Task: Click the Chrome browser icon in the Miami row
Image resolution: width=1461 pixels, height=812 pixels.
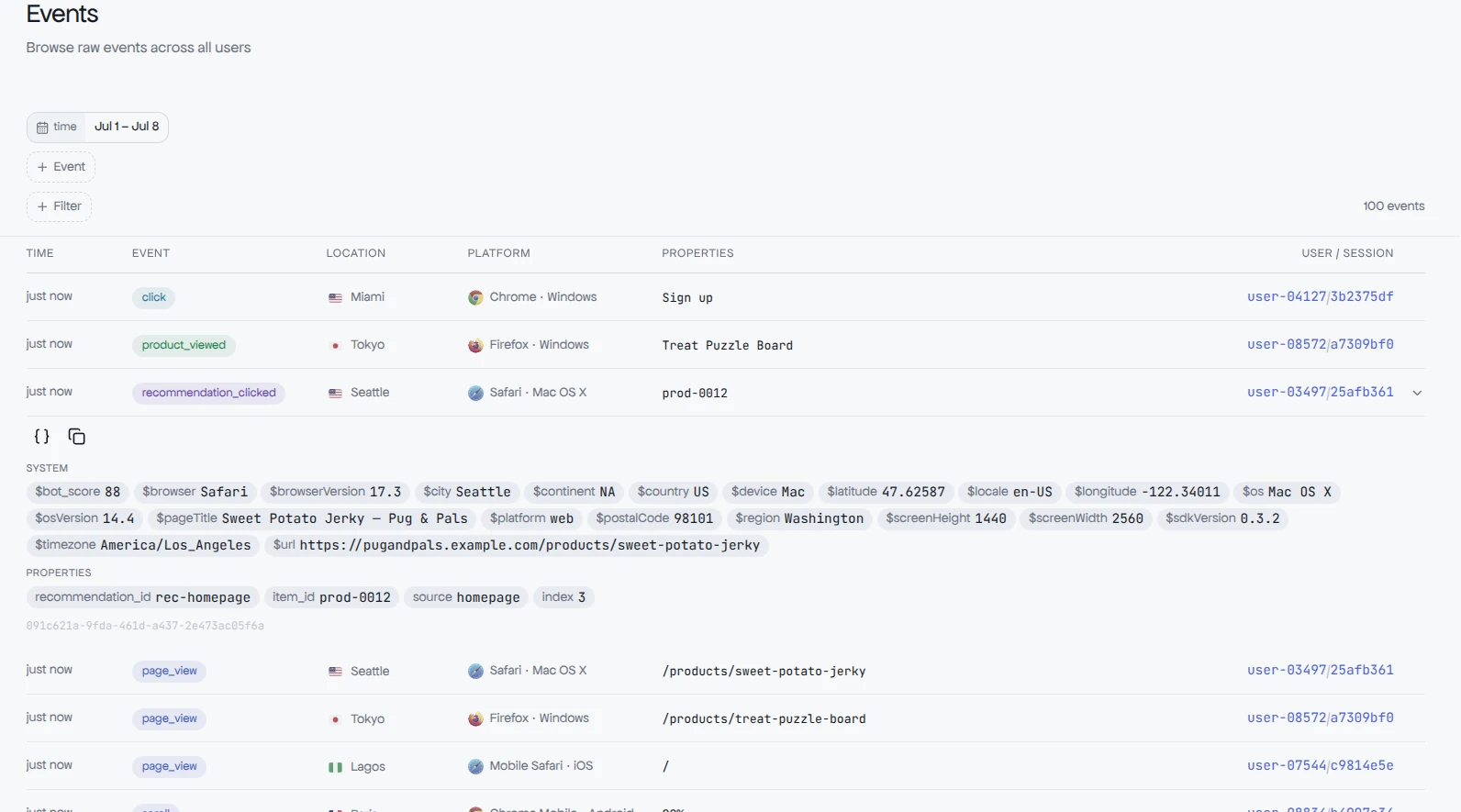Action: (x=475, y=298)
